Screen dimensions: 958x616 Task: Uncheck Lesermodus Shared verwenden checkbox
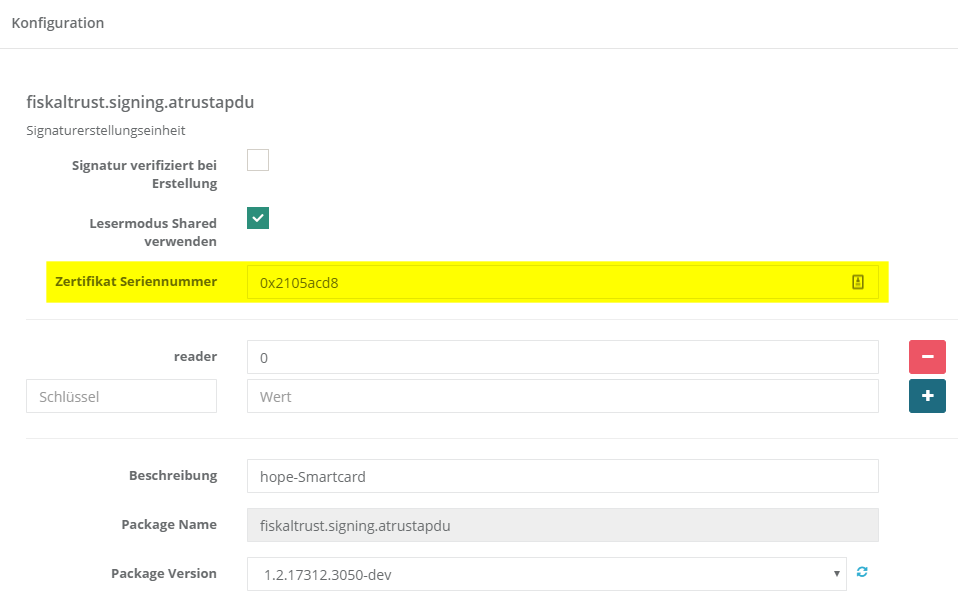(x=258, y=218)
